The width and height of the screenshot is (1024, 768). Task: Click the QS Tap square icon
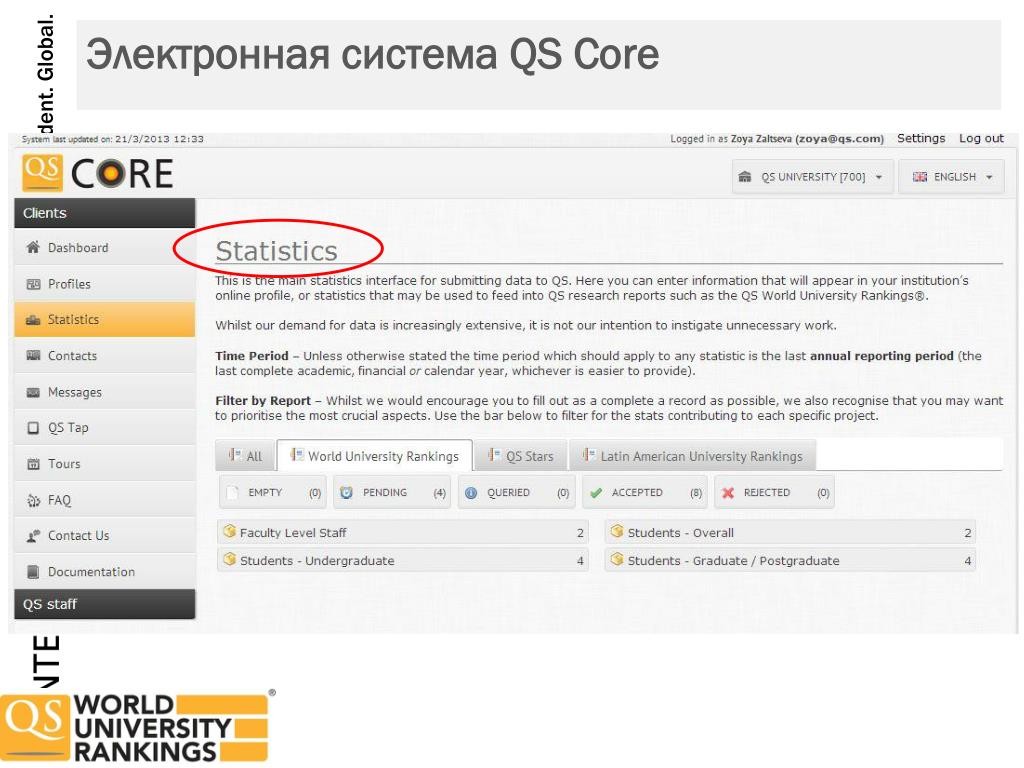pos(33,428)
